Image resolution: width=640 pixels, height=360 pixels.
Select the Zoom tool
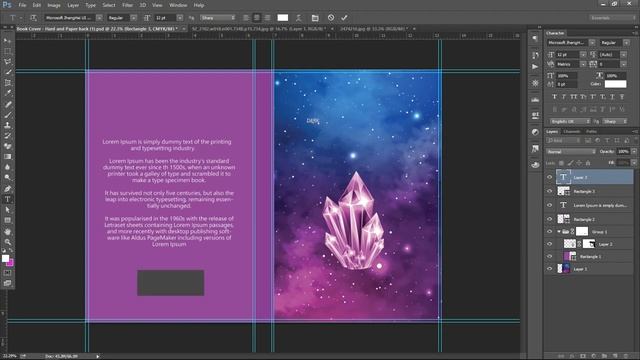(x=7, y=242)
